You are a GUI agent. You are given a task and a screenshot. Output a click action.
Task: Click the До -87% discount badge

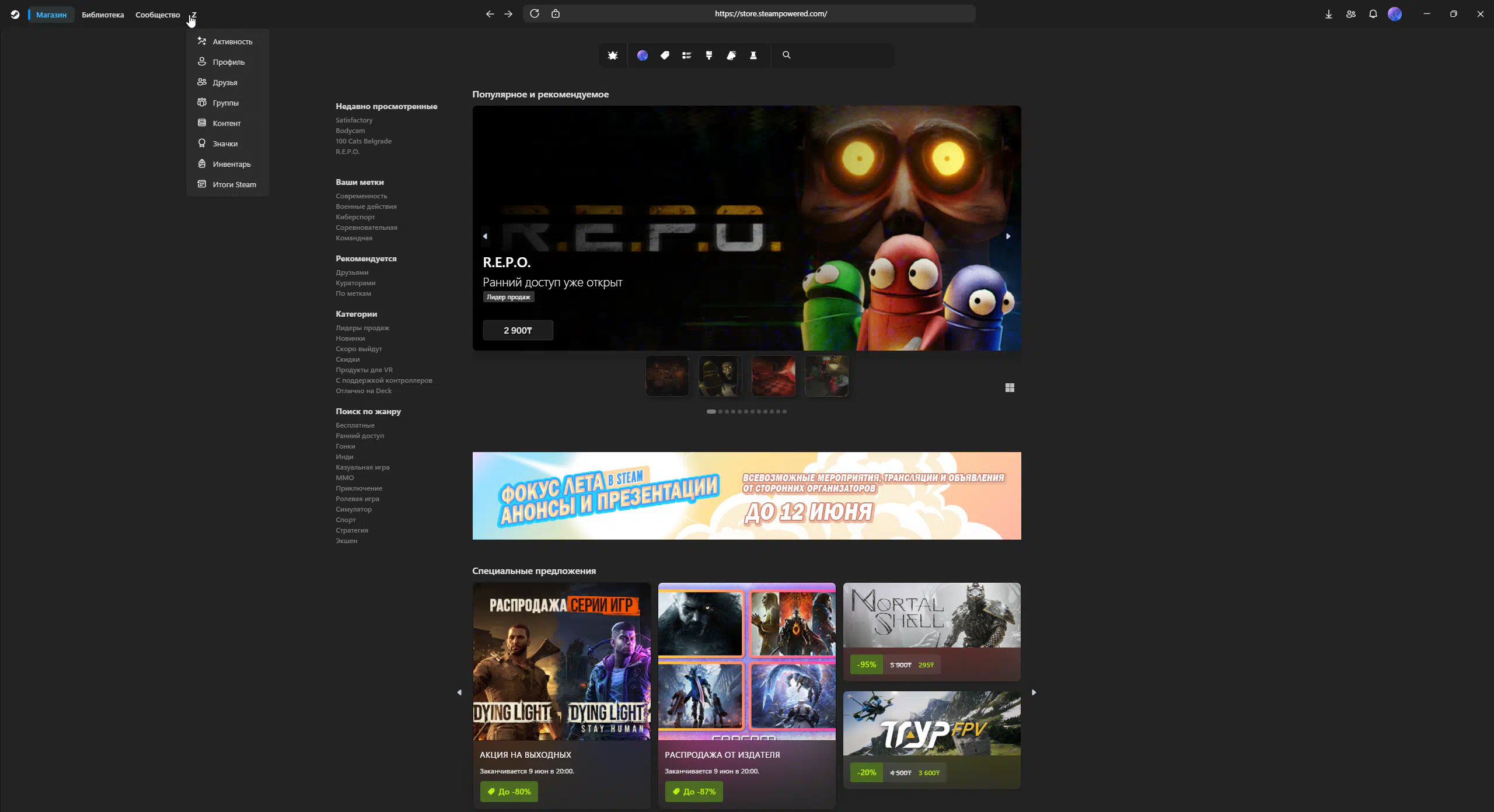pos(694,792)
